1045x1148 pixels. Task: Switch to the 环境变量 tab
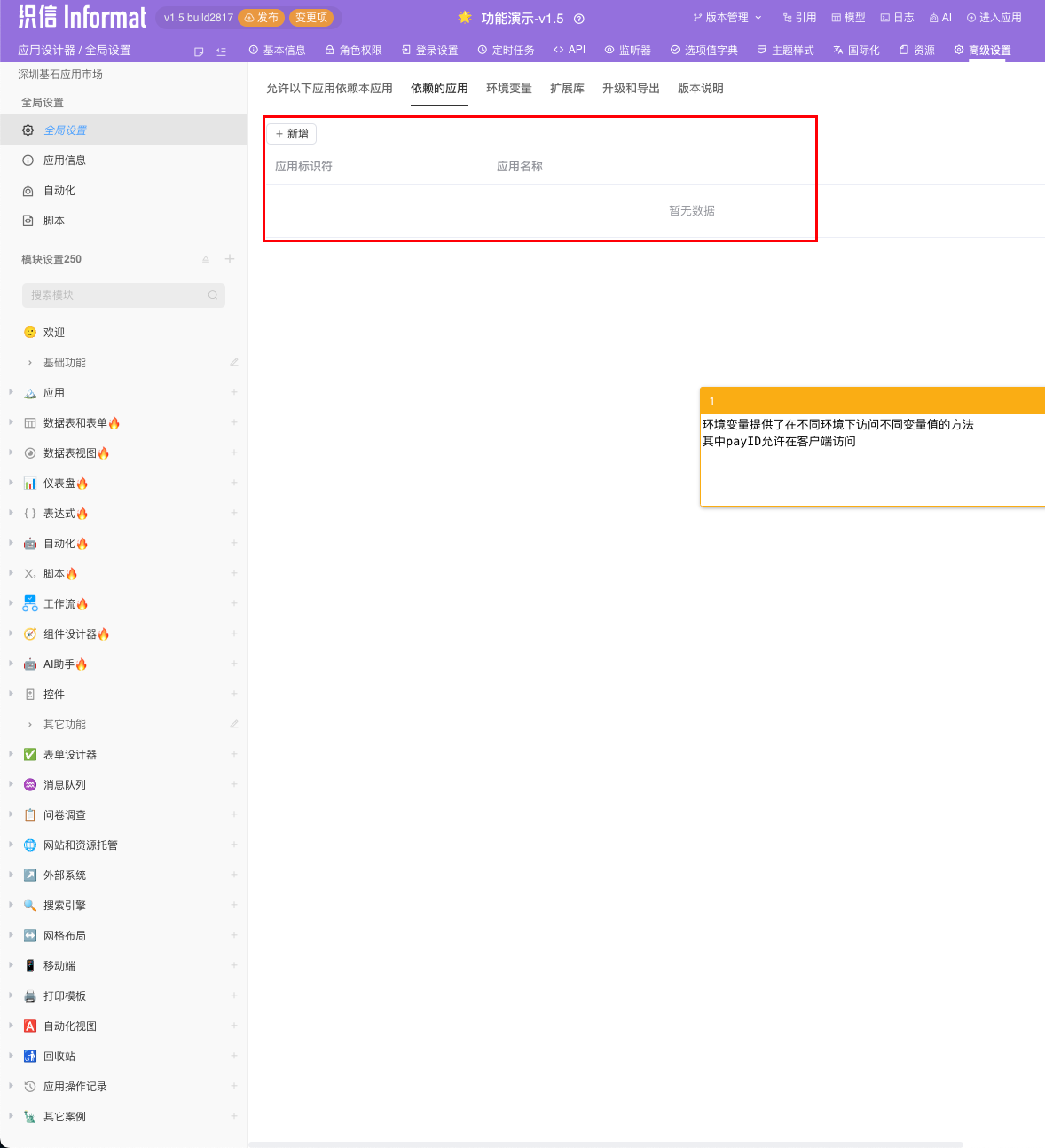[509, 88]
